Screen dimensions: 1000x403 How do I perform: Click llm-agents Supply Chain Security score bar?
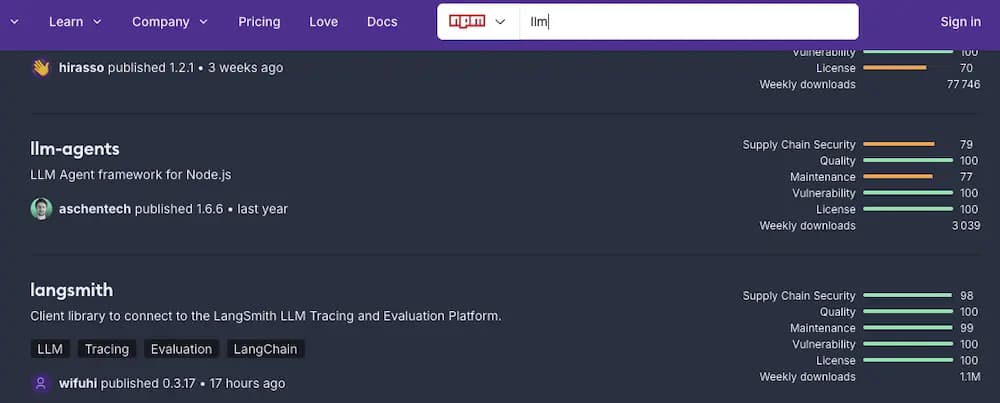coord(898,145)
